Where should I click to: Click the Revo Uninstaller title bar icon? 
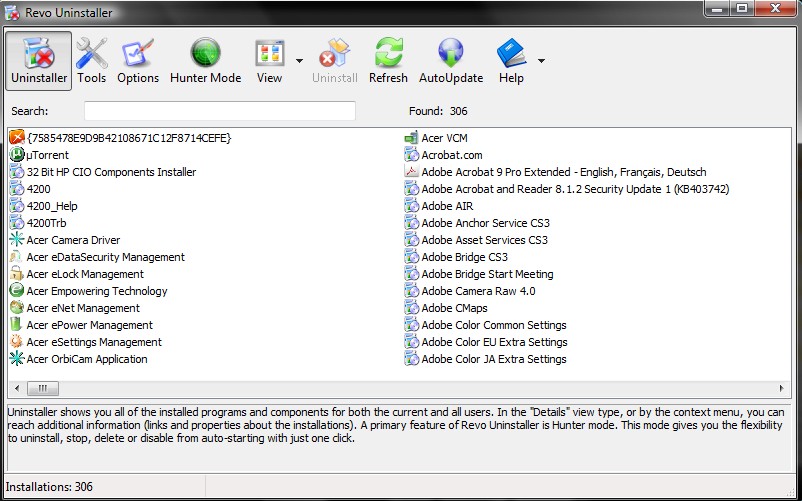click(12, 12)
